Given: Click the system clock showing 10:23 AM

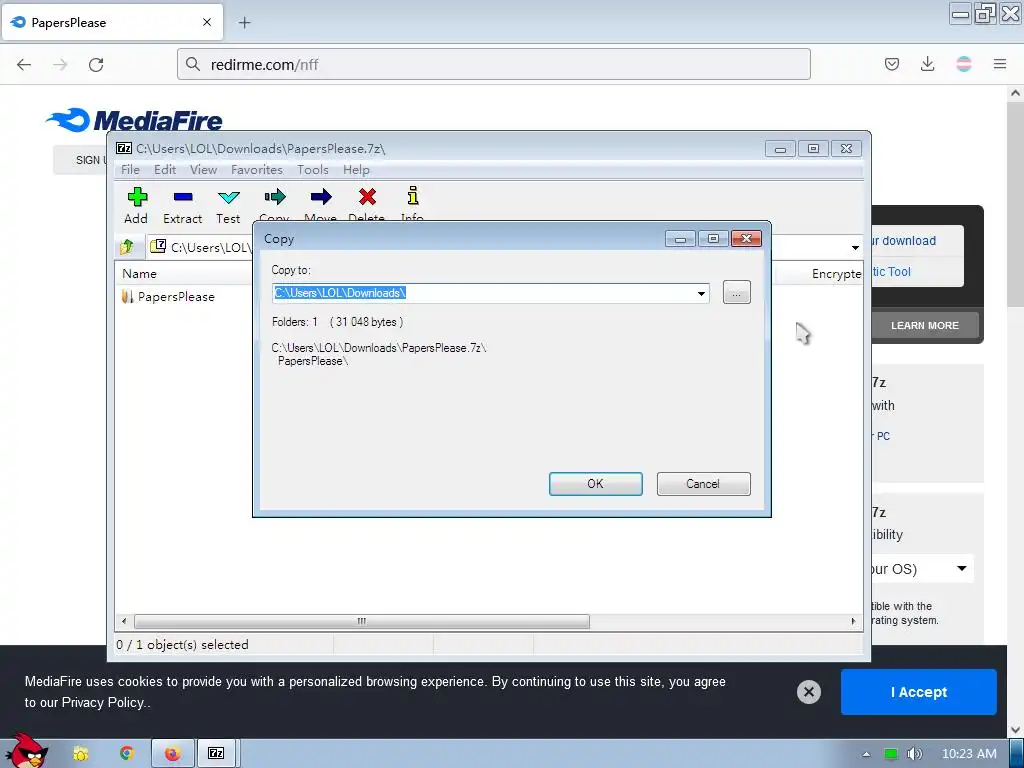Looking at the screenshot, I should click(969, 754).
